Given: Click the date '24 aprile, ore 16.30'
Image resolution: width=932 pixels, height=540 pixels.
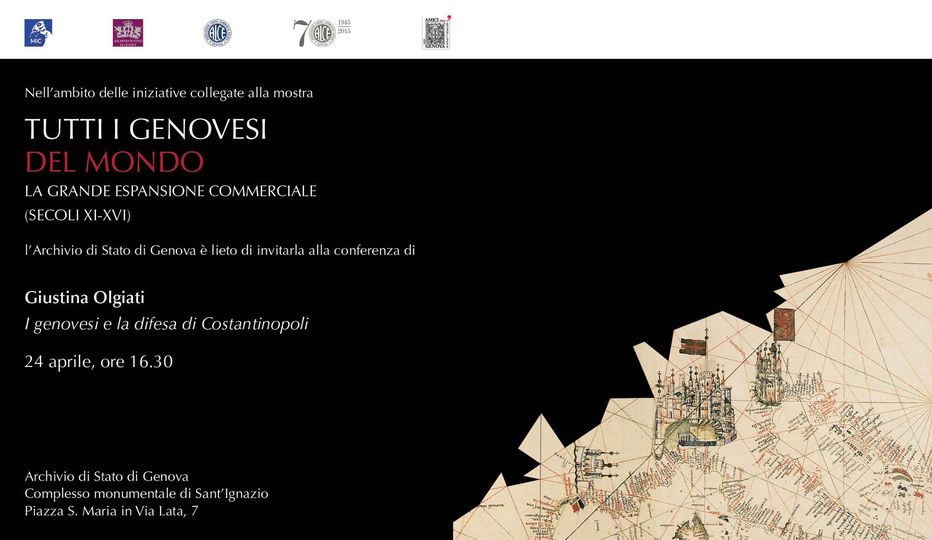Looking at the screenshot, I should (x=99, y=362).
